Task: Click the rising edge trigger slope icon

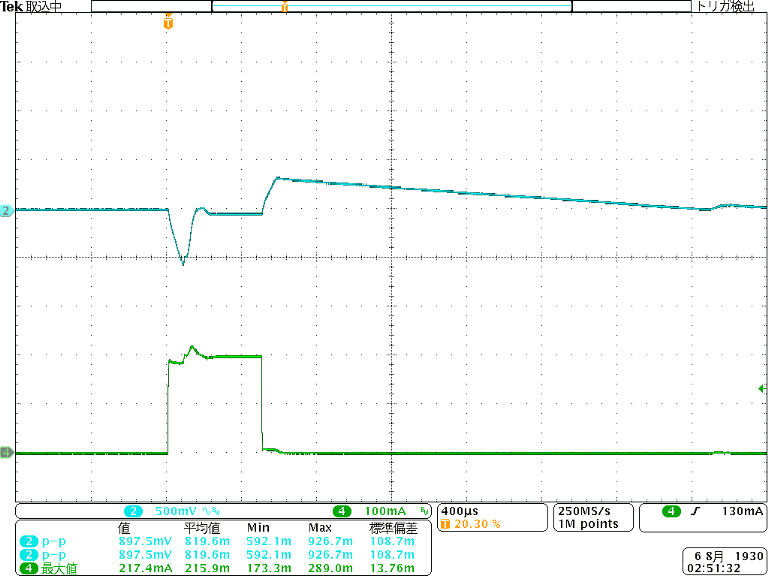Action: 694,511
